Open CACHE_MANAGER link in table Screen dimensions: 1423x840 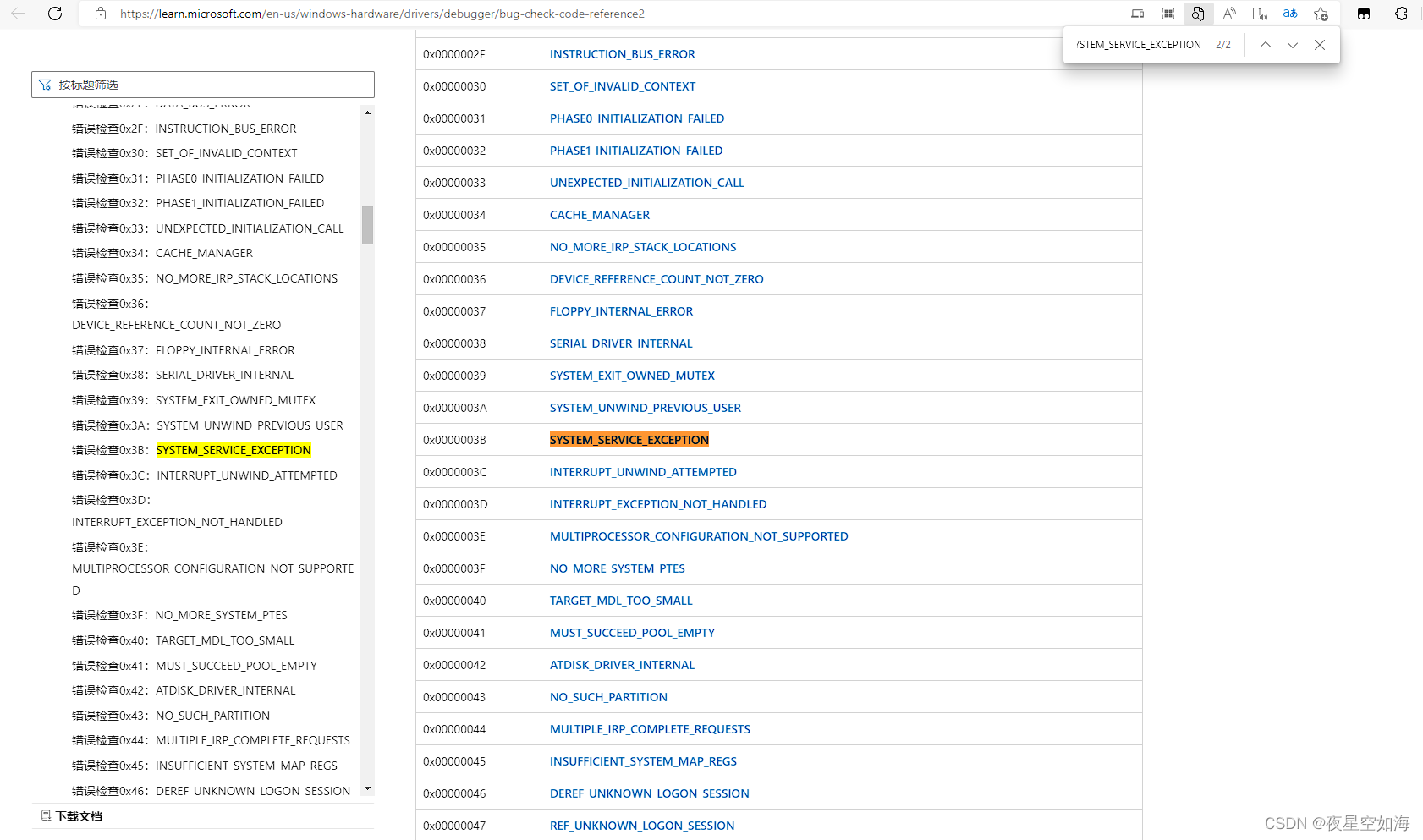click(x=600, y=215)
